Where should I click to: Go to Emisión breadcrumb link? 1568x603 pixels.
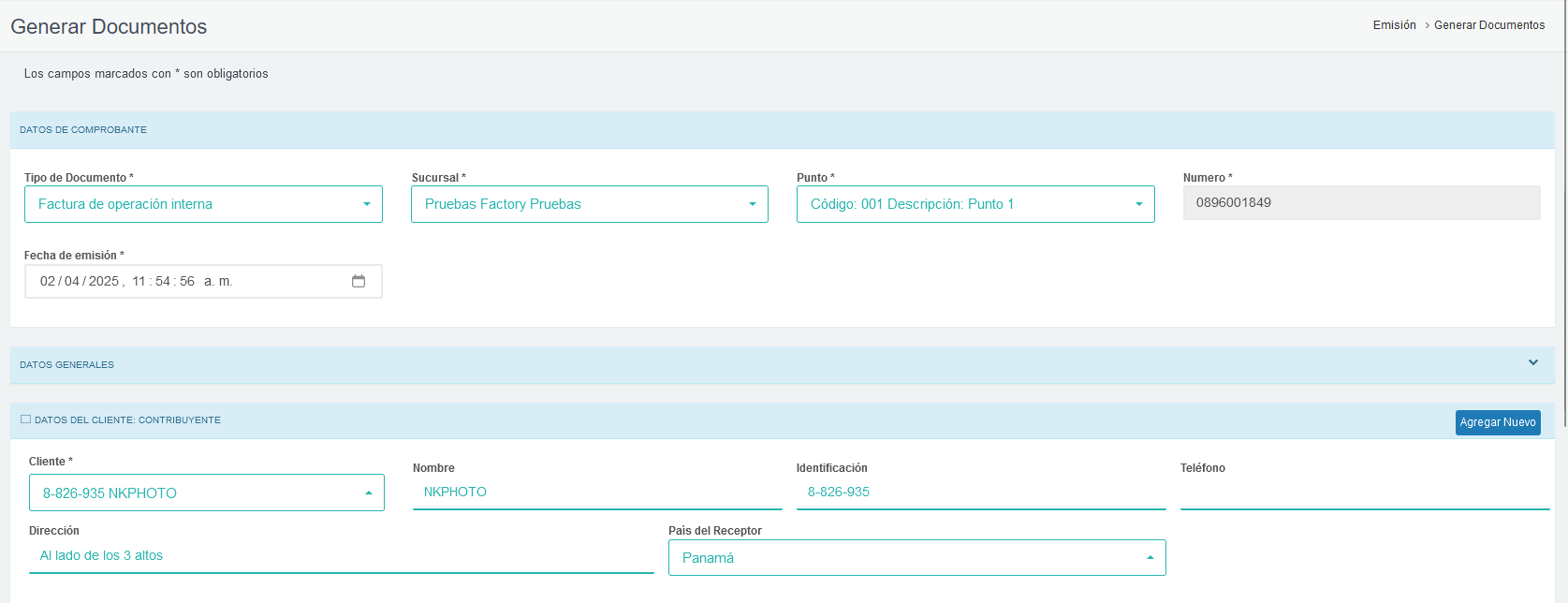1394,25
